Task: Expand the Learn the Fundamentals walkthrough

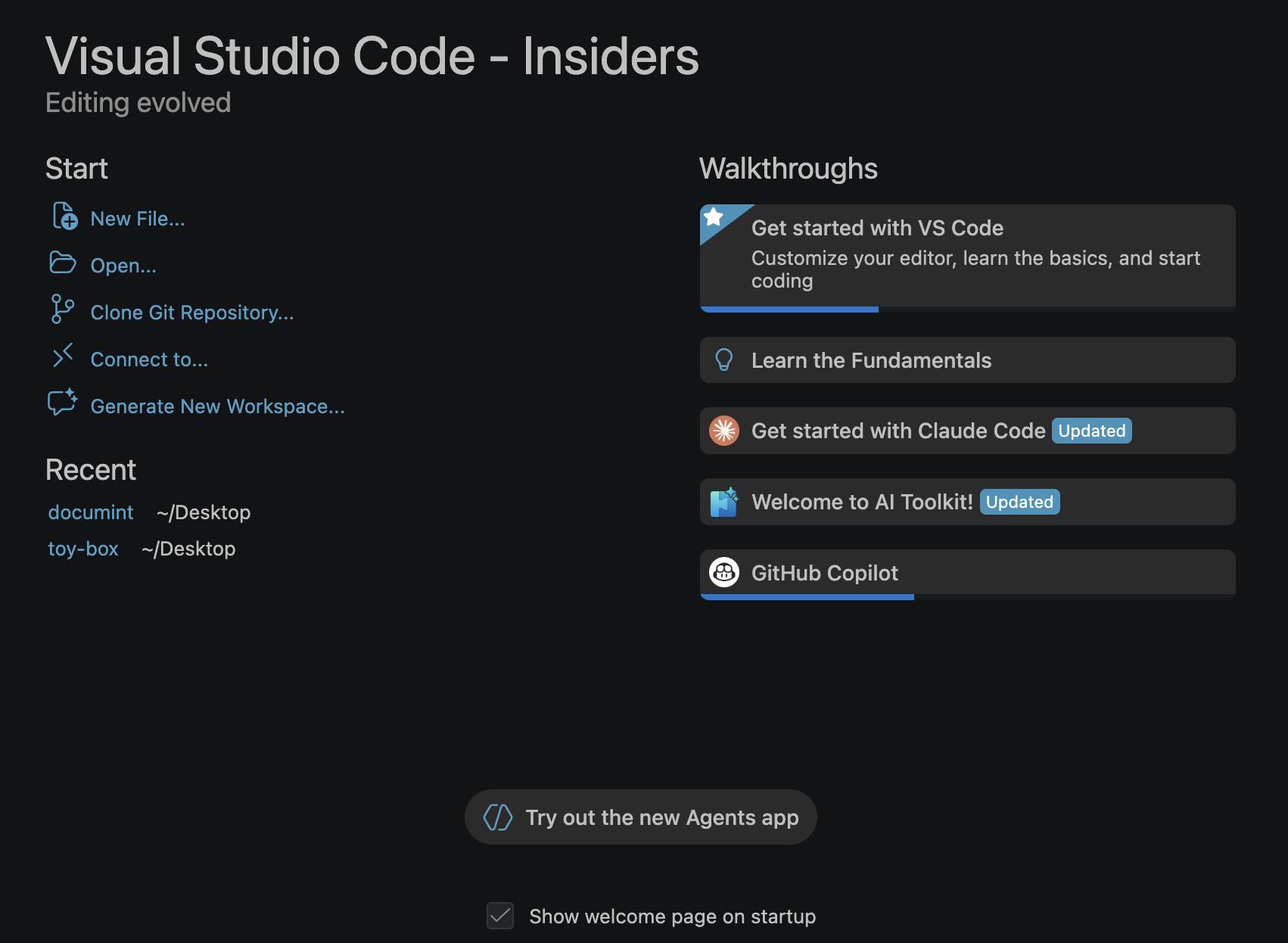Action: click(x=966, y=360)
